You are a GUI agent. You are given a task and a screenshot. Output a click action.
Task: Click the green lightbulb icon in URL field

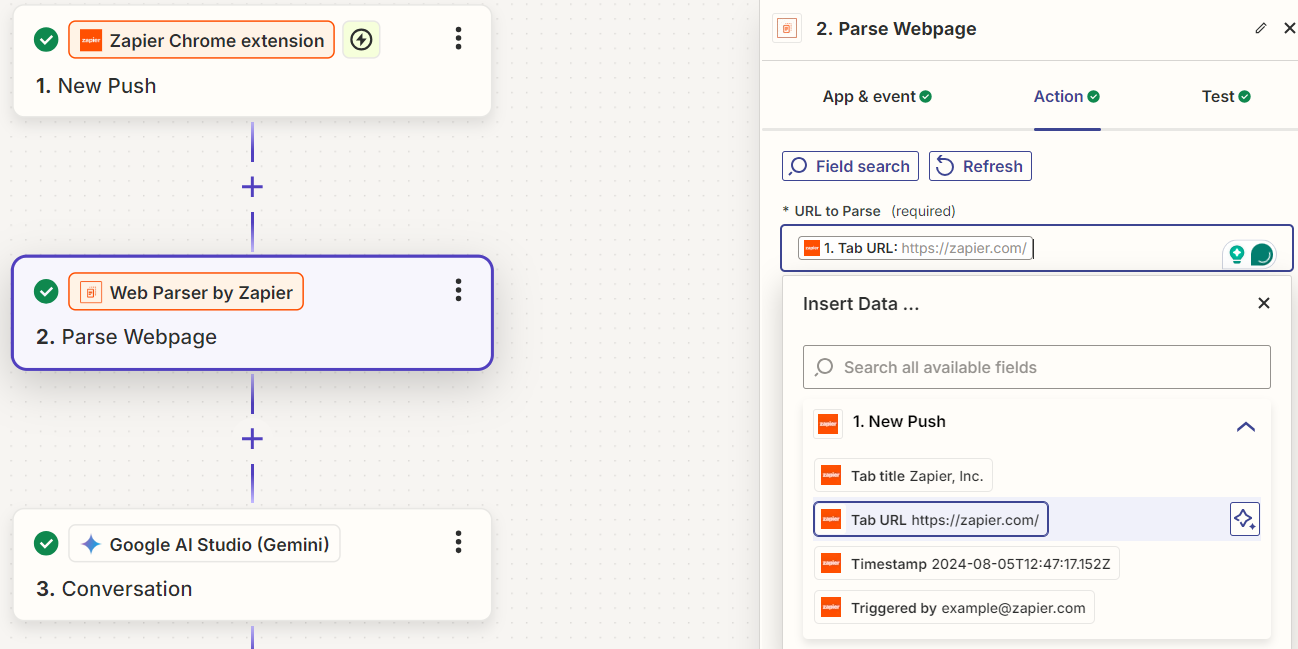(1237, 254)
